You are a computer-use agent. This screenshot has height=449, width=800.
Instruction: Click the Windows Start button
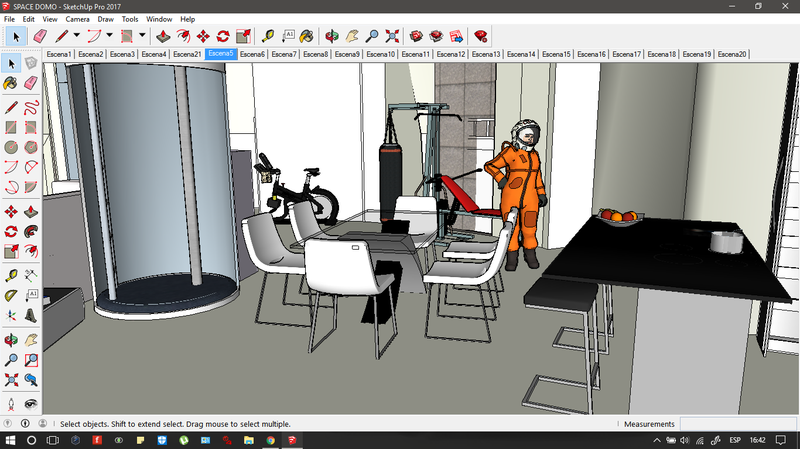pyautogui.click(x=9, y=440)
